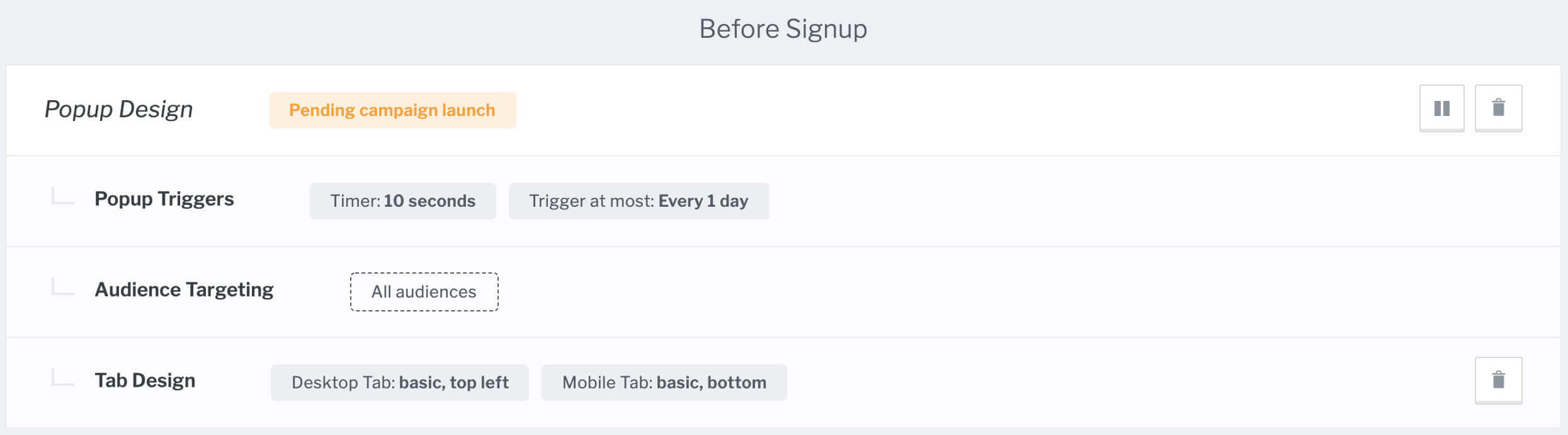
Task: Open the Audience Targeting label
Action: pyautogui.click(x=184, y=290)
